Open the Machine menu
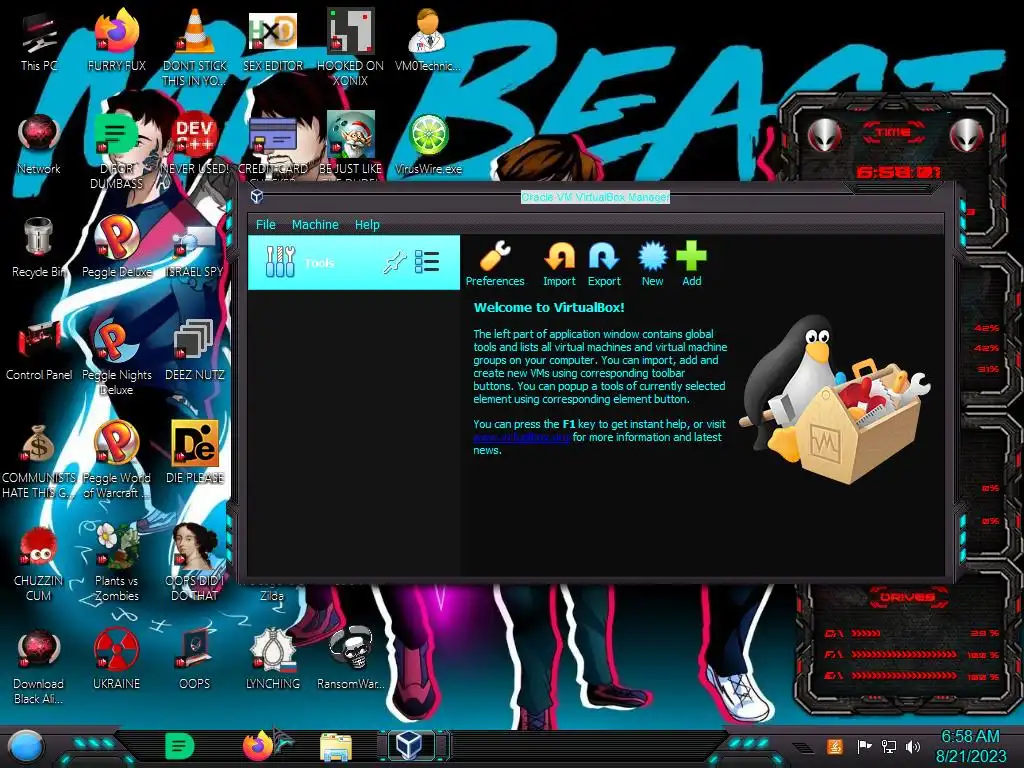The height and width of the screenshot is (768, 1024). point(315,225)
